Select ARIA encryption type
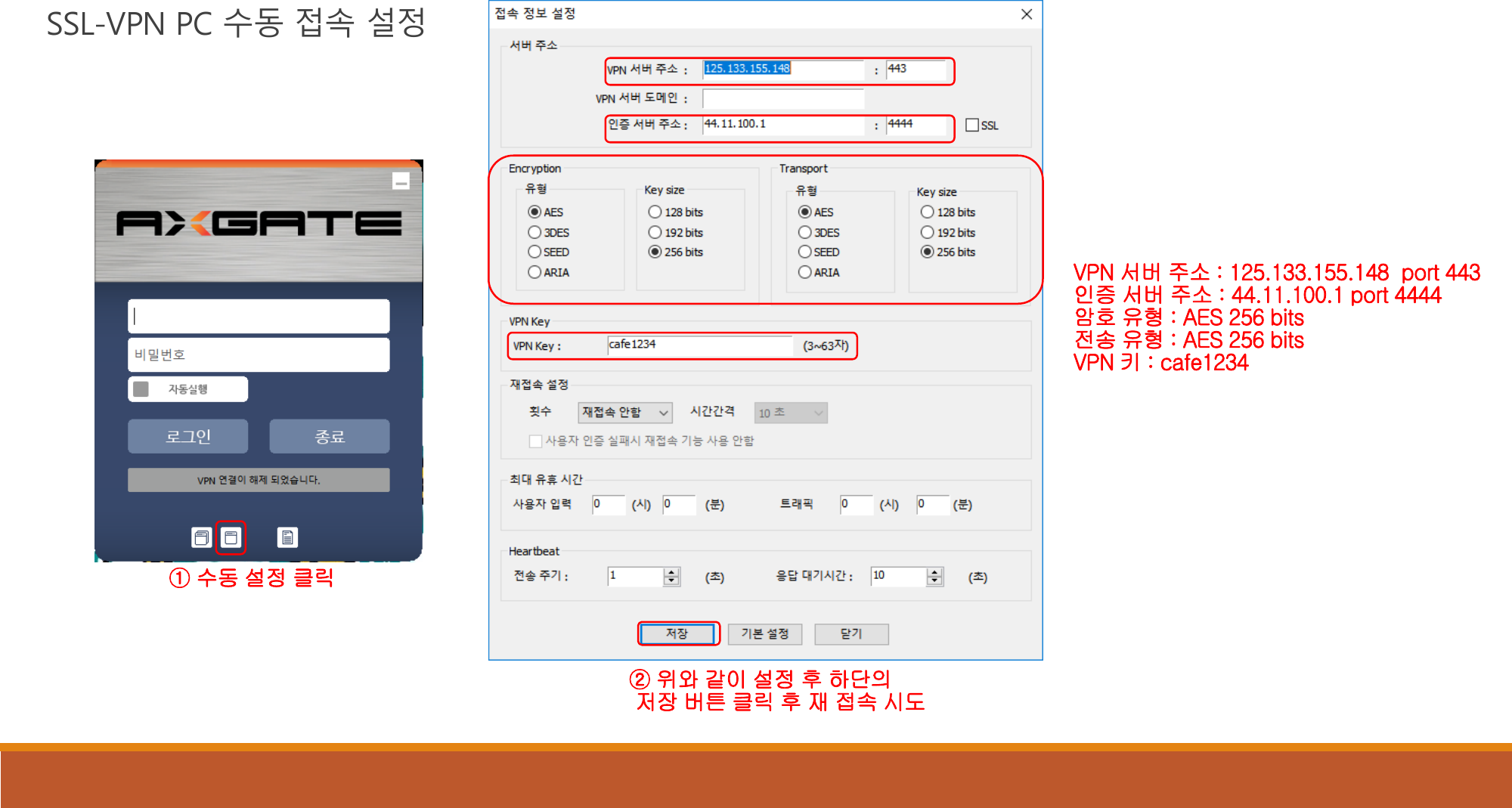This screenshot has height=808, width=1512. coord(534,272)
